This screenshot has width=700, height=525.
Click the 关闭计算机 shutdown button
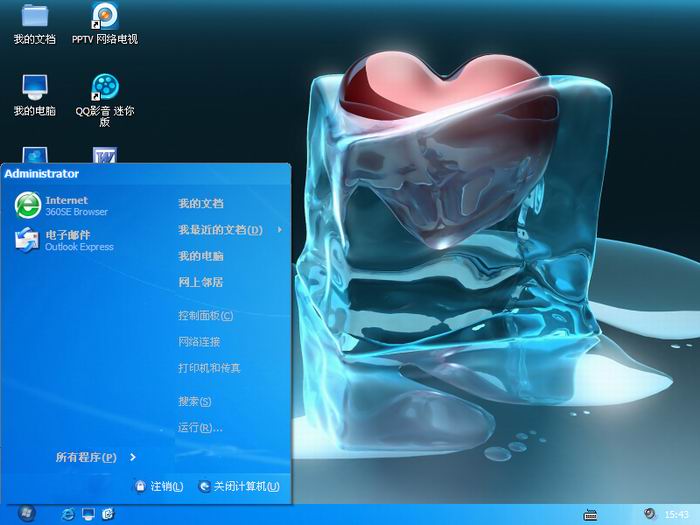[239, 486]
